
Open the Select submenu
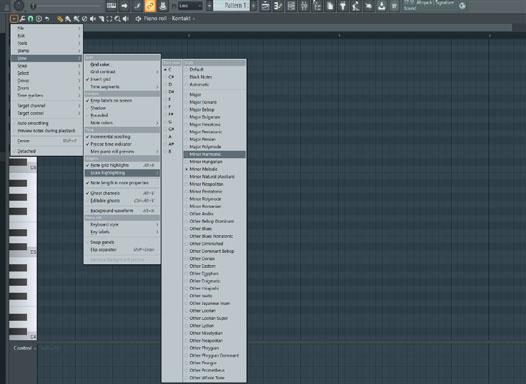pos(47,73)
